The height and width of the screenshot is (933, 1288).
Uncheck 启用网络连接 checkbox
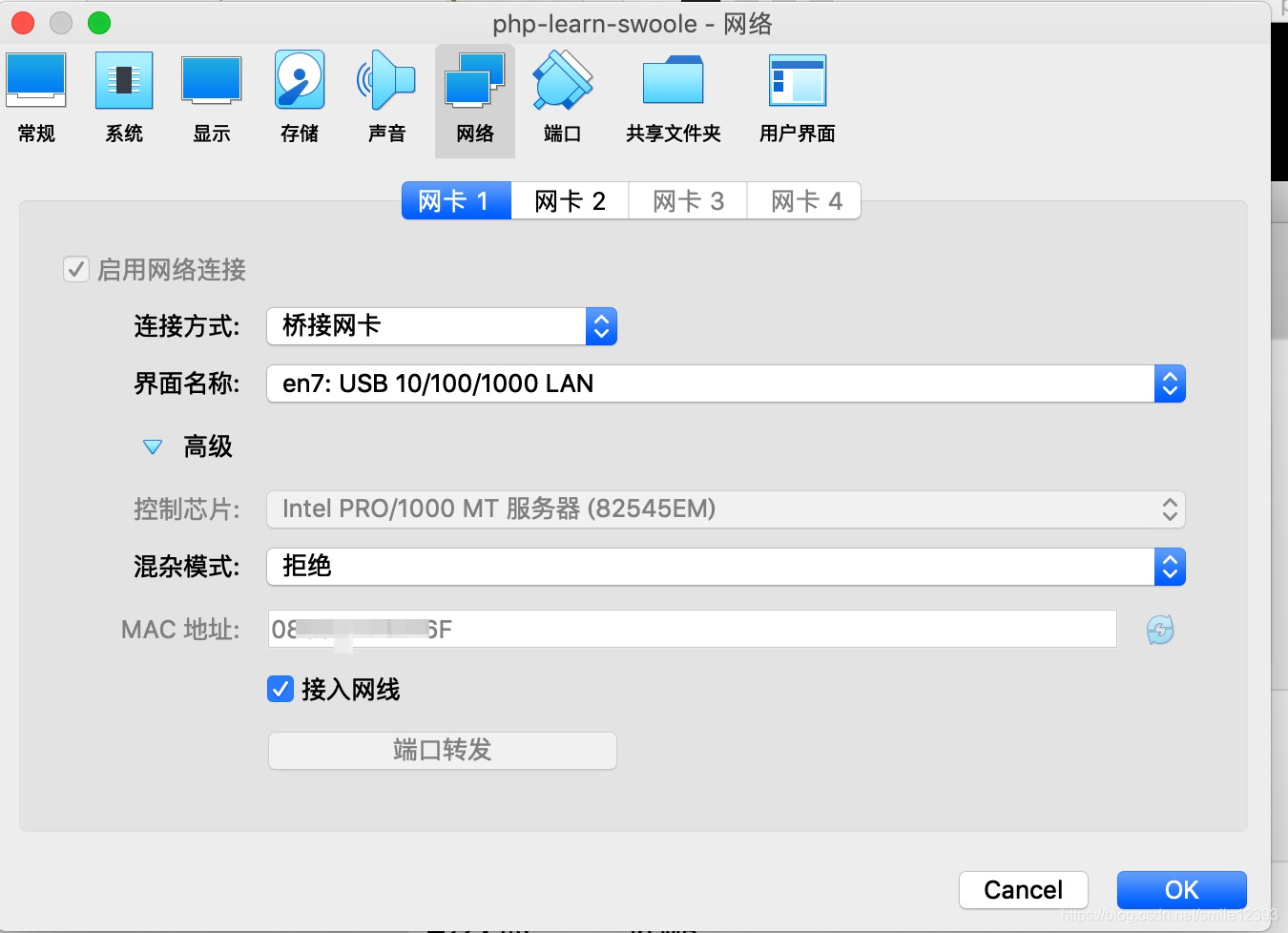(x=76, y=269)
